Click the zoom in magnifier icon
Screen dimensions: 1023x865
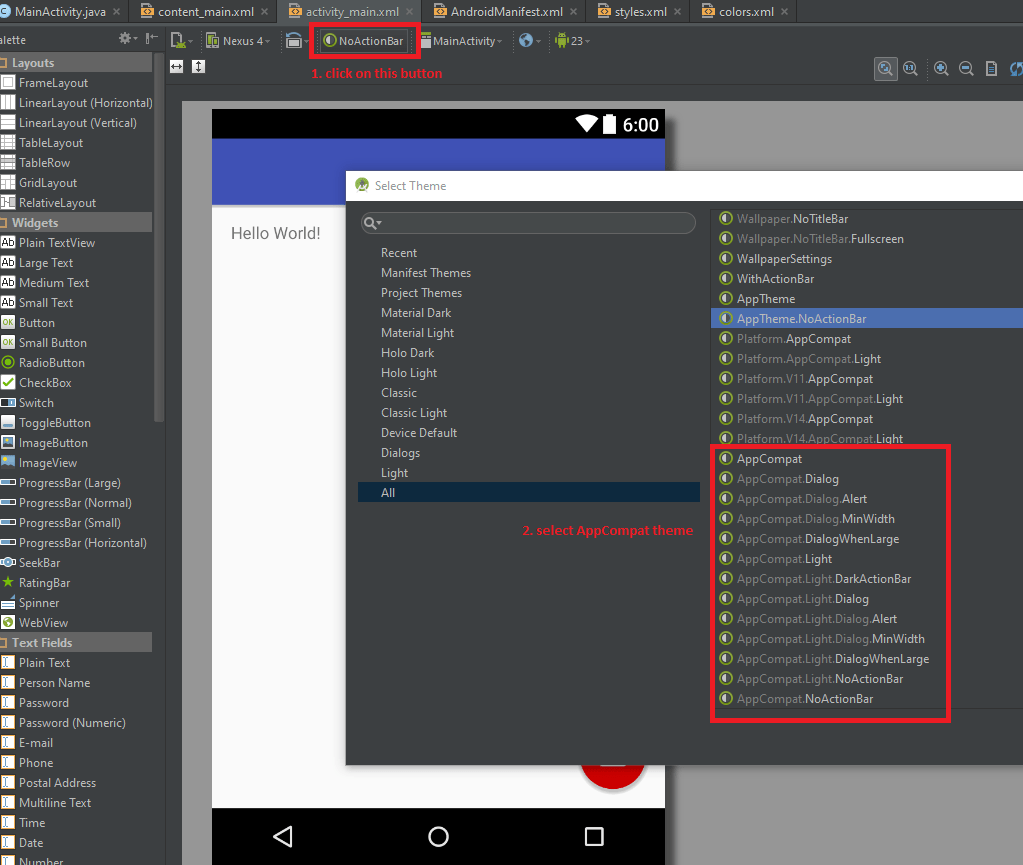click(x=941, y=68)
